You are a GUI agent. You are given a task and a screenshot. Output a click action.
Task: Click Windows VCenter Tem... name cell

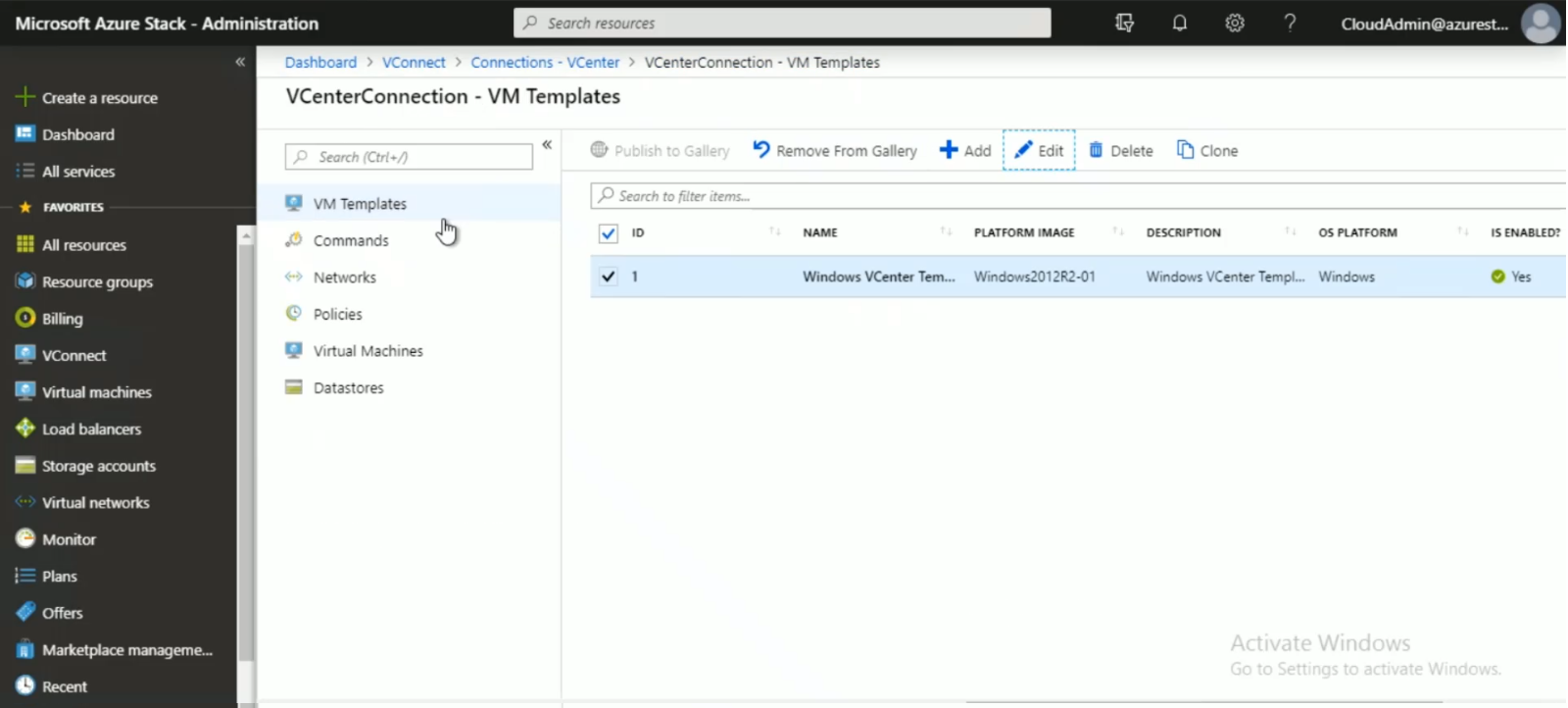(878, 277)
